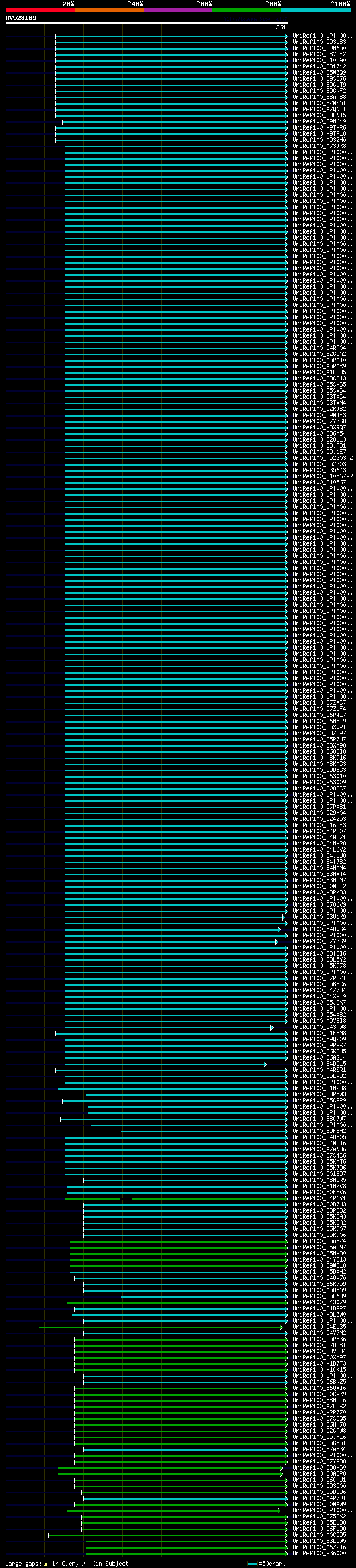Image resolution: width=356 pixels, height=1568 pixels.
Task: Click hit name UniRef100_B9QK09
Action: tap(319, 1039)
